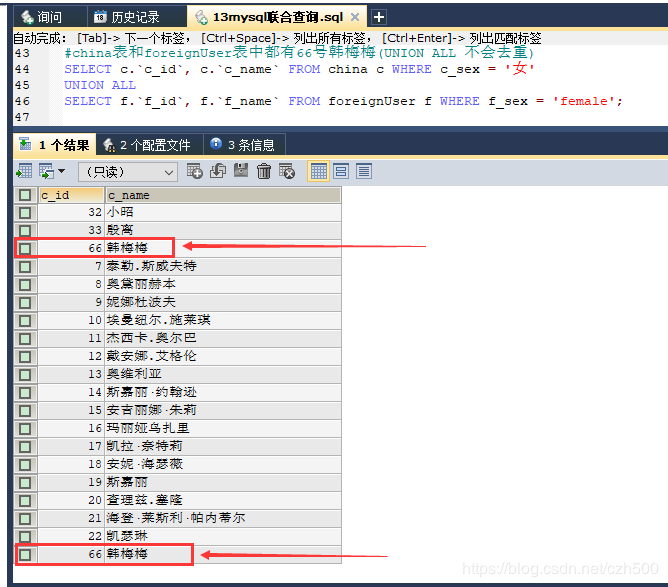
Task: Click the export result grid icon
Action: [24, 171]
